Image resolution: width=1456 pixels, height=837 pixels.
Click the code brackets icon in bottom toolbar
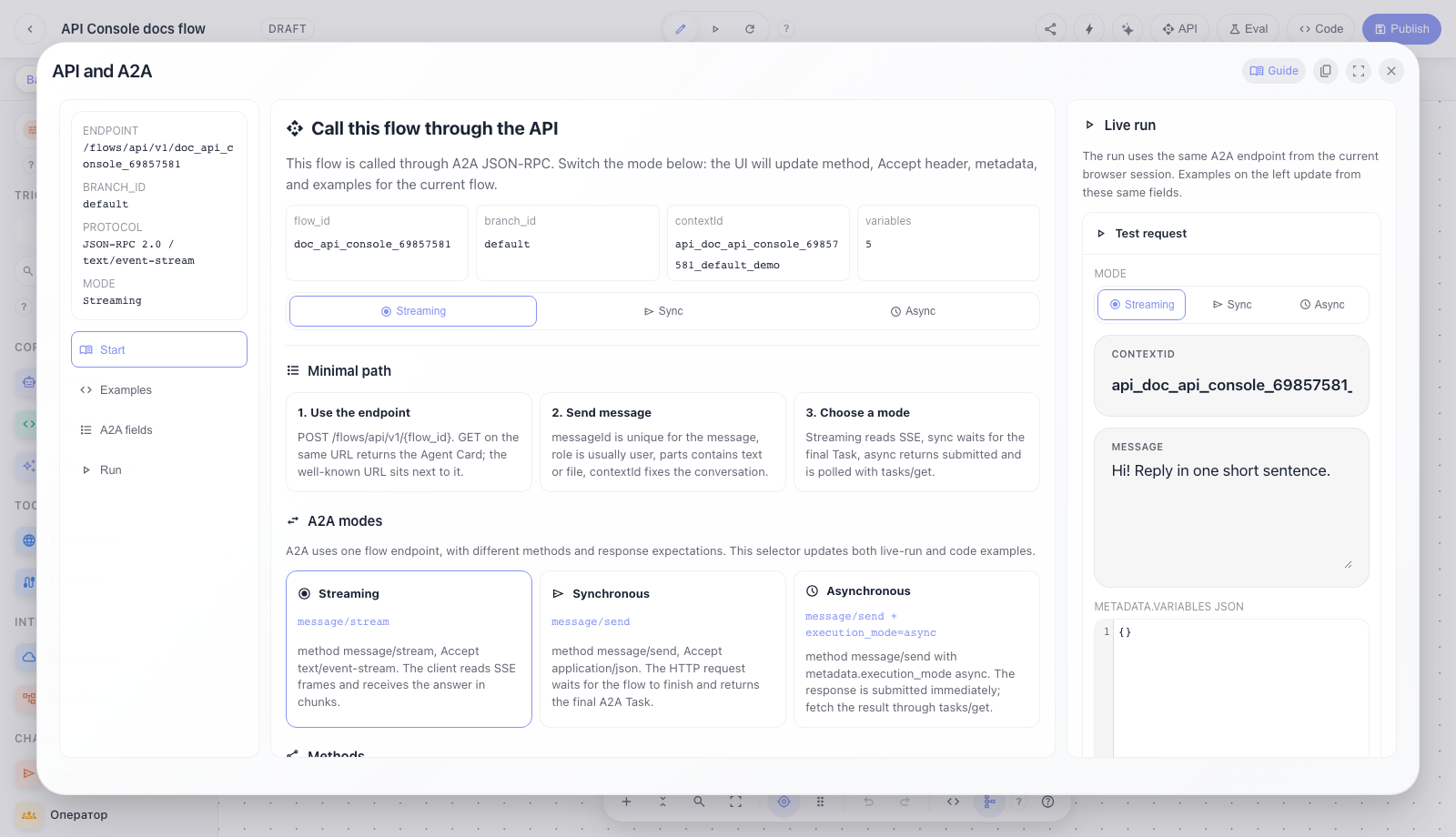(953, 802)
